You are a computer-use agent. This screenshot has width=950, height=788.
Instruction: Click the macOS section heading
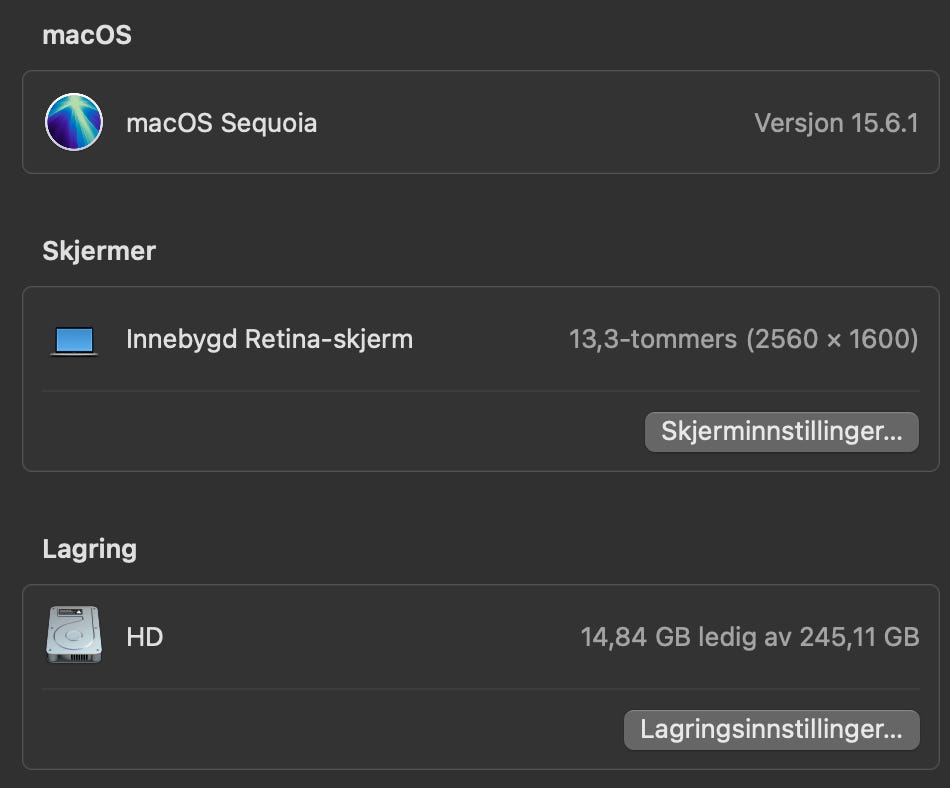coord(87,35)
